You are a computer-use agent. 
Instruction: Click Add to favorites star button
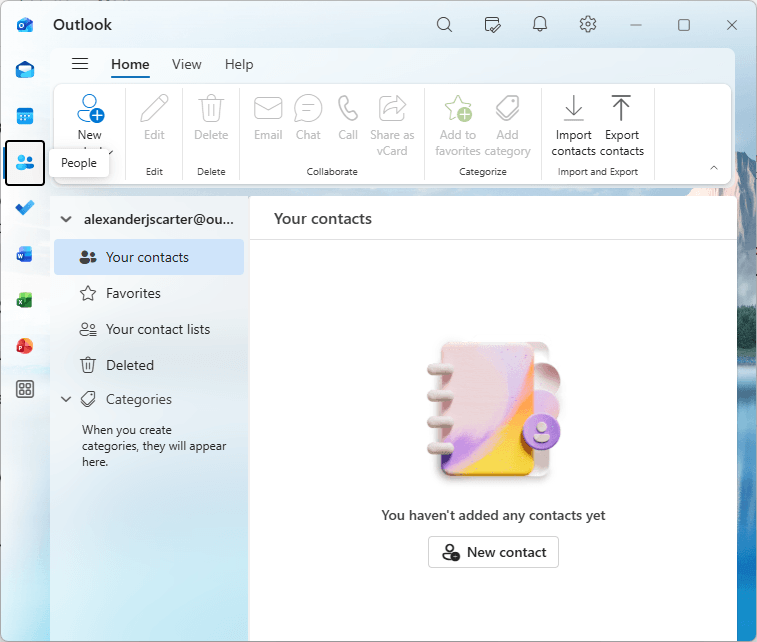tap(458, 126)
